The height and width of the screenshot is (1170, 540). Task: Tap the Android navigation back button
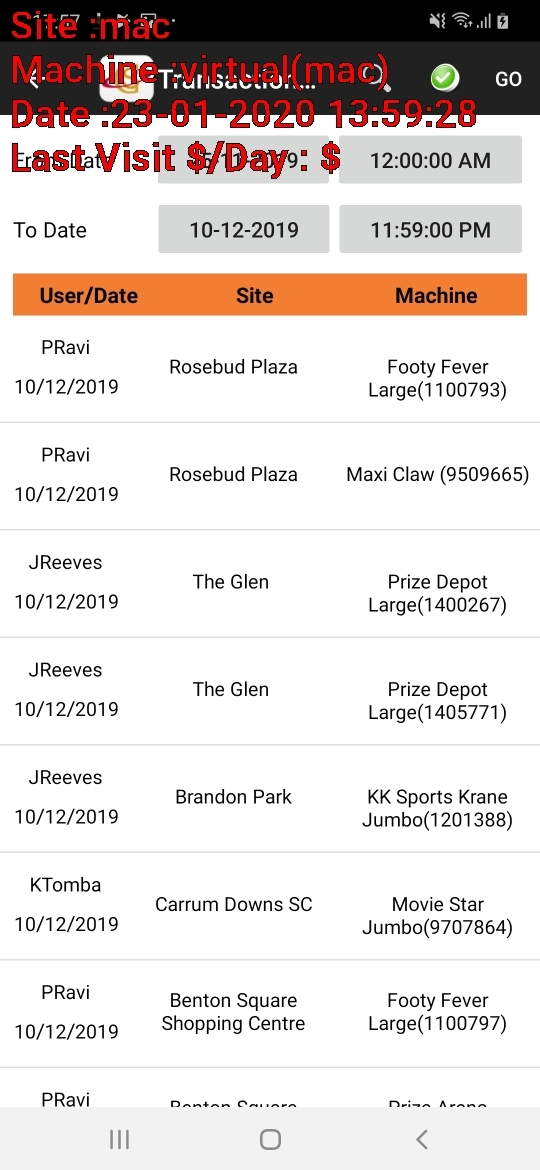click(421, 1139)
